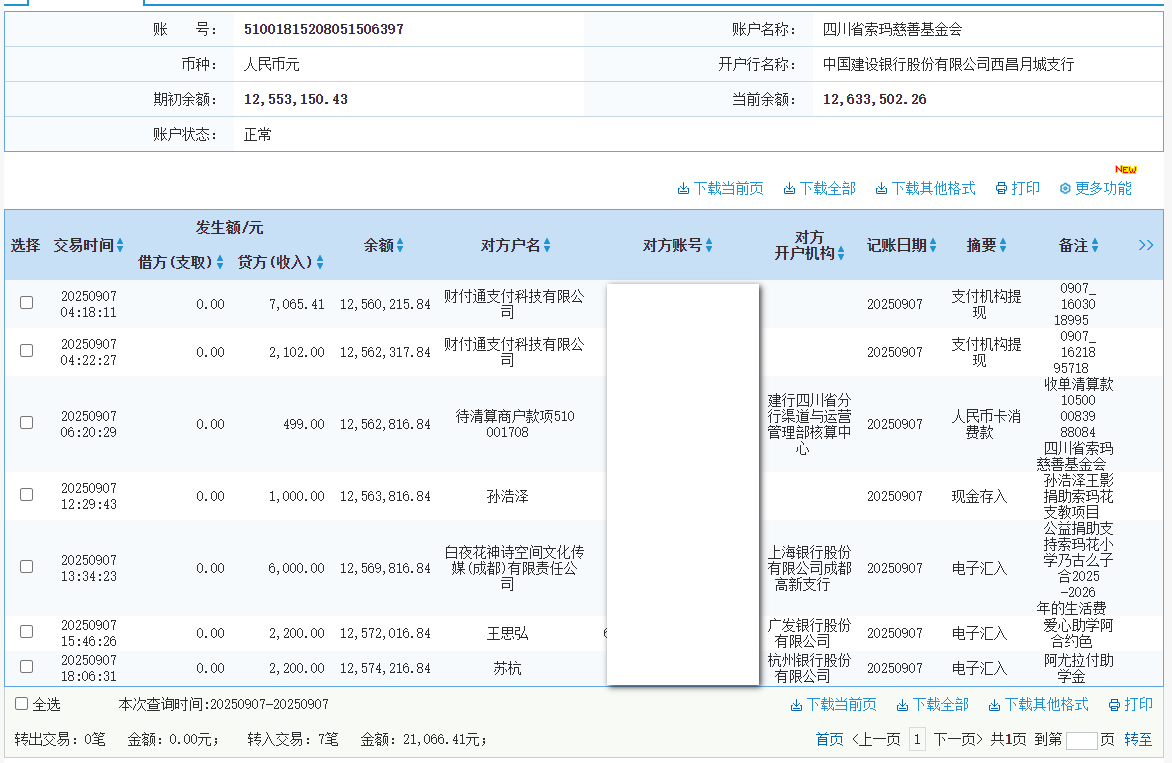
Task: Tick the checkbox for the 孙浩泽 transaction row
Action: point(27,495)
